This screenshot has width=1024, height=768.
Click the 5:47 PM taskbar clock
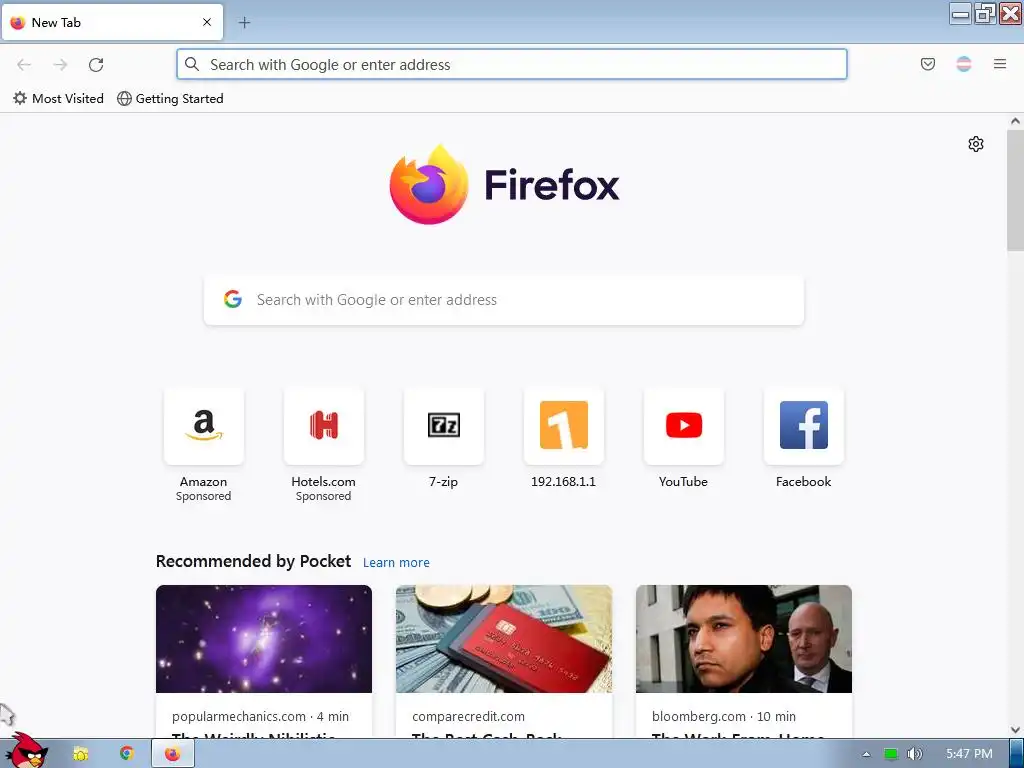point(969,754)
